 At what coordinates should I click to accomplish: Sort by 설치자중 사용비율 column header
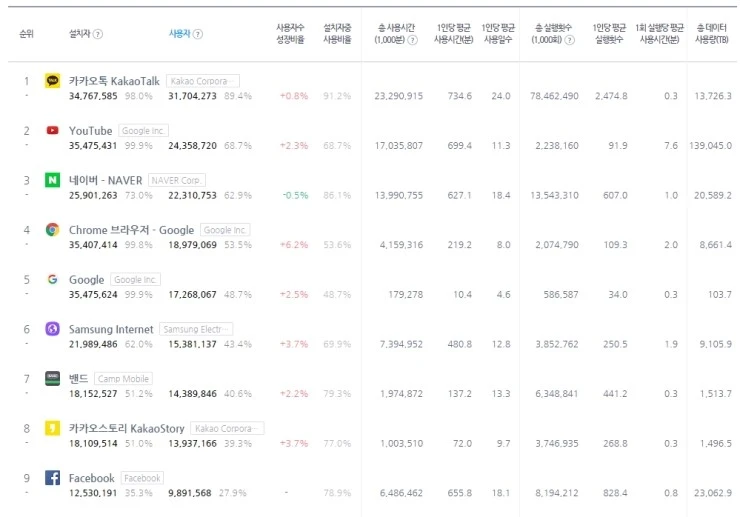tap(337, 34)
